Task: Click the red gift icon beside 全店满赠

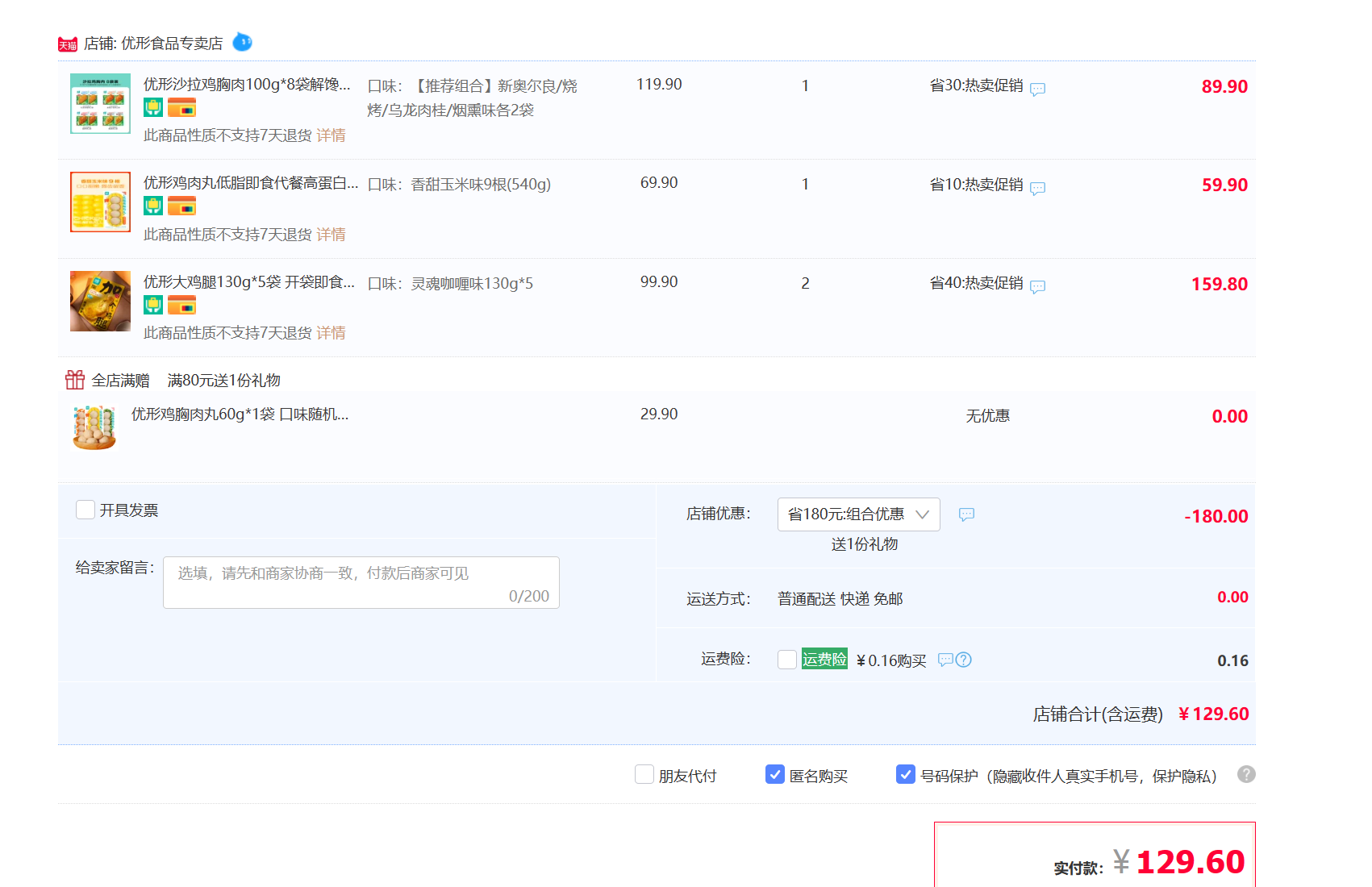Action: coord(75,380)
